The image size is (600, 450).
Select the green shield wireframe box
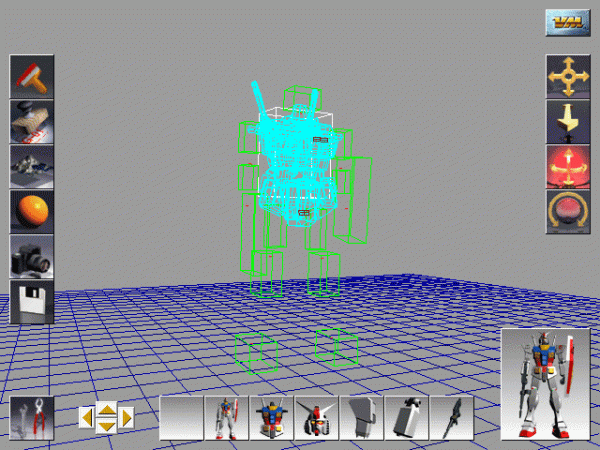pos(353,200)
